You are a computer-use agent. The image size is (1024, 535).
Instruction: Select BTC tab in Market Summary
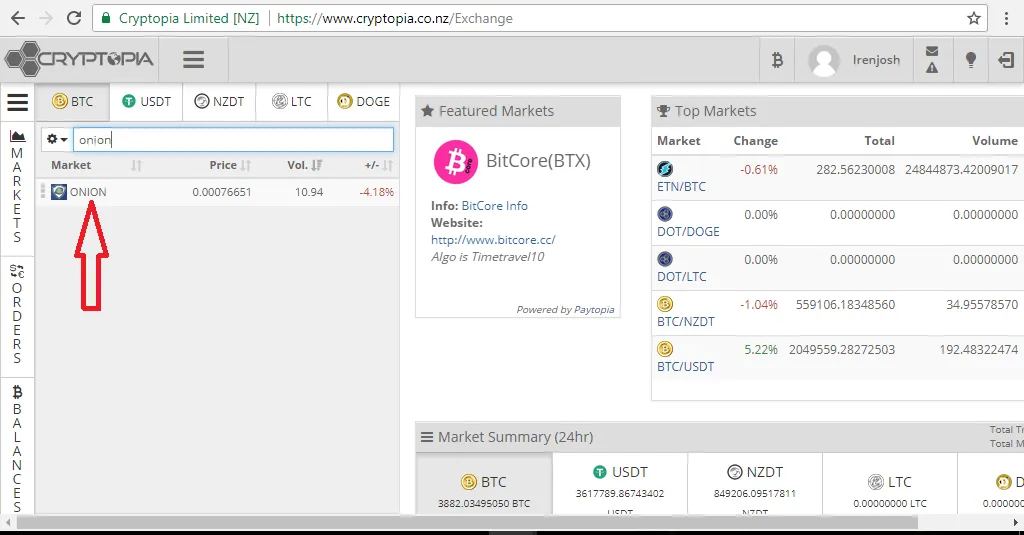[484, 483]
